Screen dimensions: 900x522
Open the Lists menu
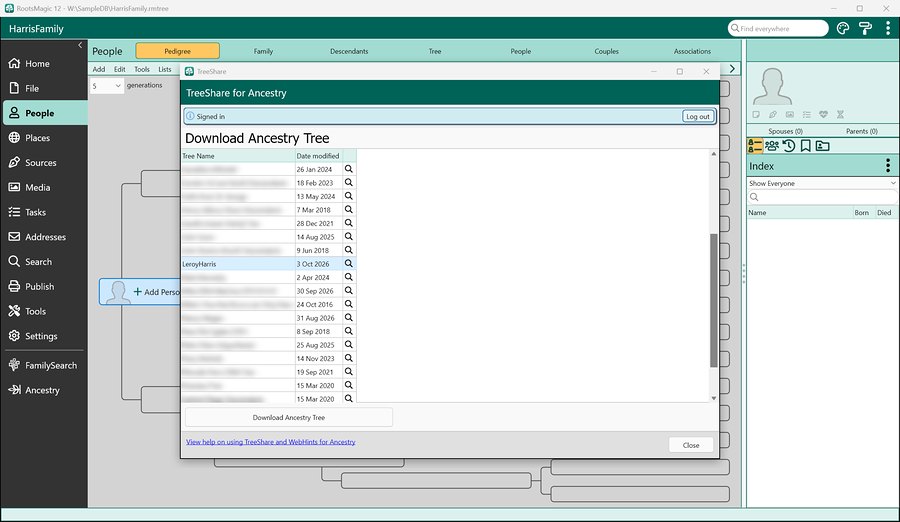click(165, 69)
